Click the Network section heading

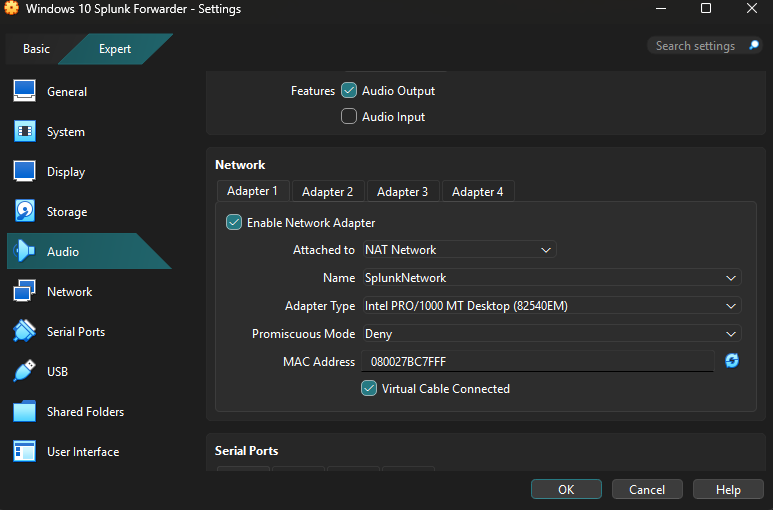pyautogui.click(x=240, y=165)
